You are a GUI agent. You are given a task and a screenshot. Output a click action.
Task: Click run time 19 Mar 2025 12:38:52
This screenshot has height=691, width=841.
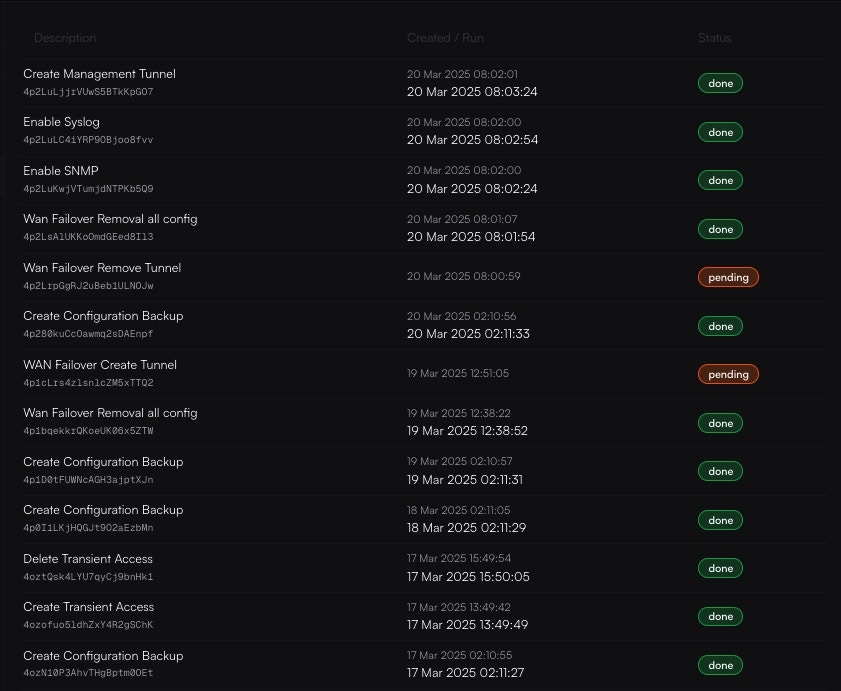coord(467,431)
